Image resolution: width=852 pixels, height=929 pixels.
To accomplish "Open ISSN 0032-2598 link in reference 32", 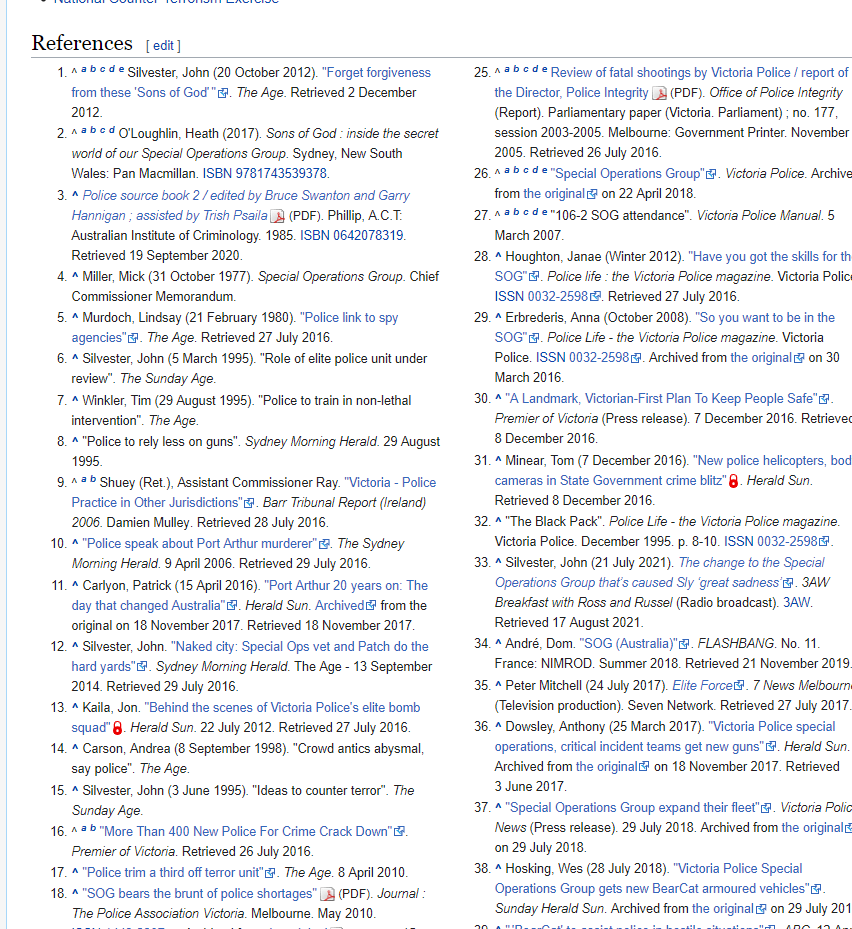I will (771, 542).
